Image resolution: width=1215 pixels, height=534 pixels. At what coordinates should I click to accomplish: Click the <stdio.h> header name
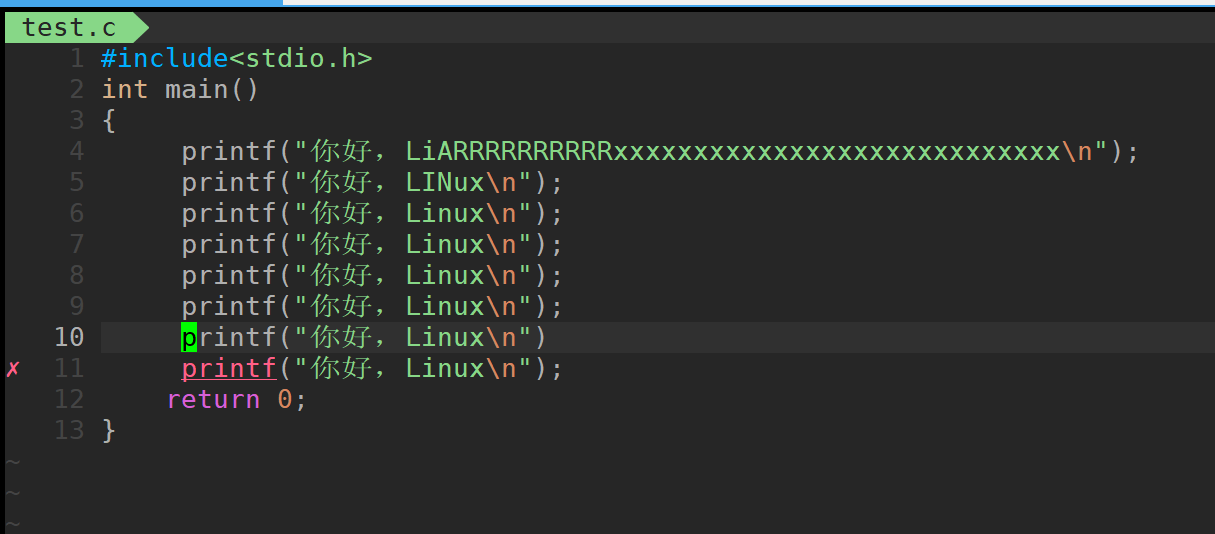(301, 58)
